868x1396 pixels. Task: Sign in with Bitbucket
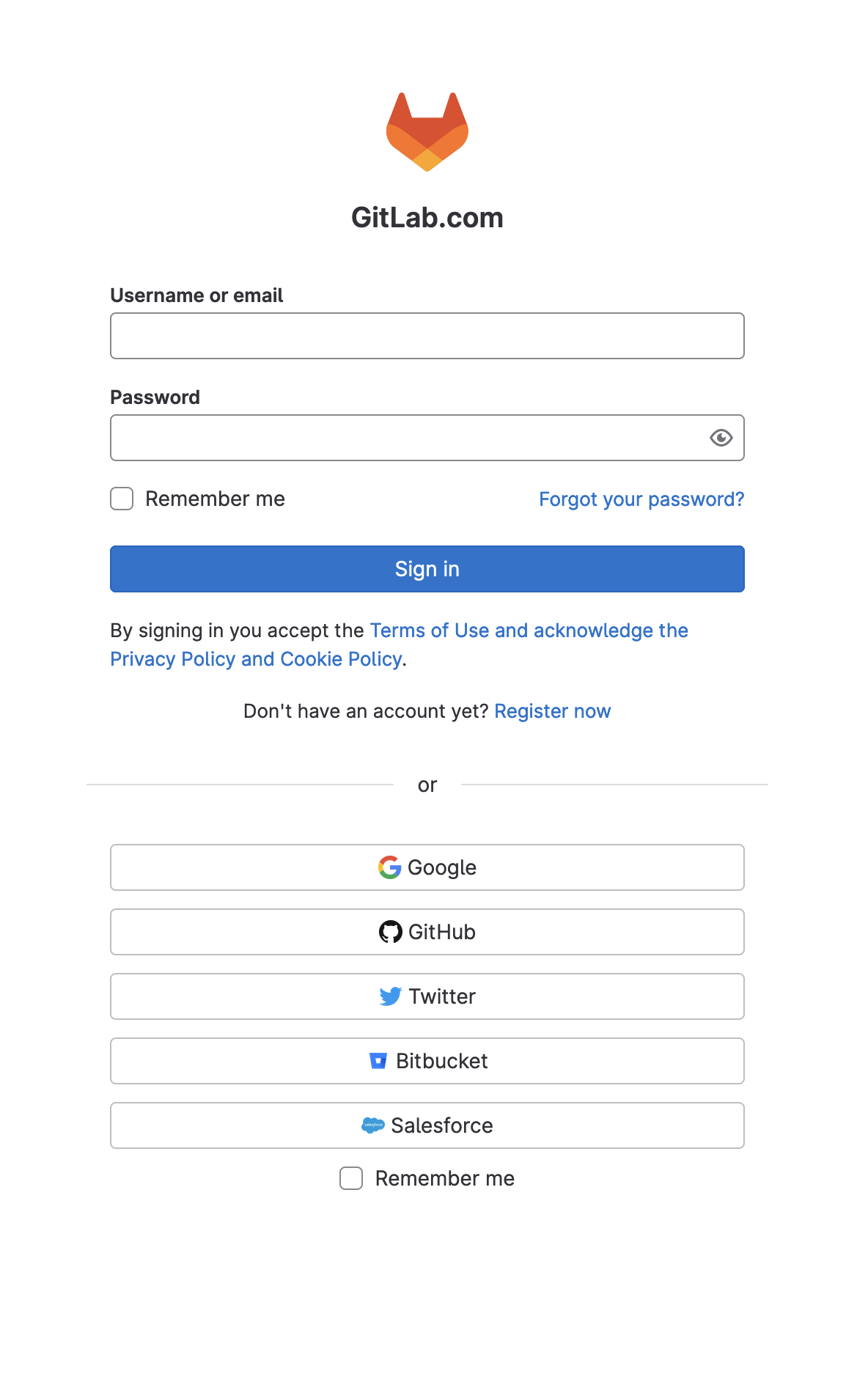click(x=427, y=1061)
